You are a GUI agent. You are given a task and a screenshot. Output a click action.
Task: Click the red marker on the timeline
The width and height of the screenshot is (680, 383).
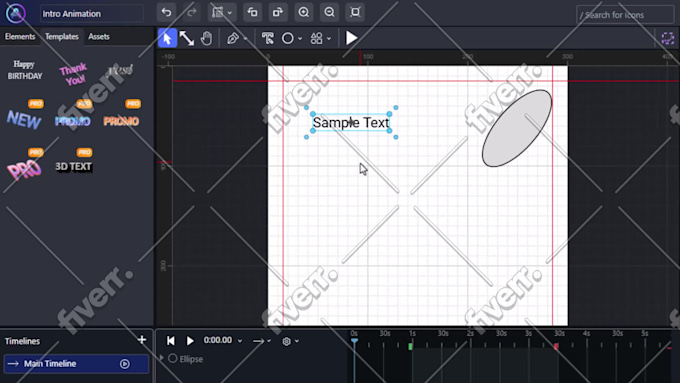click(x=556, y=346)
